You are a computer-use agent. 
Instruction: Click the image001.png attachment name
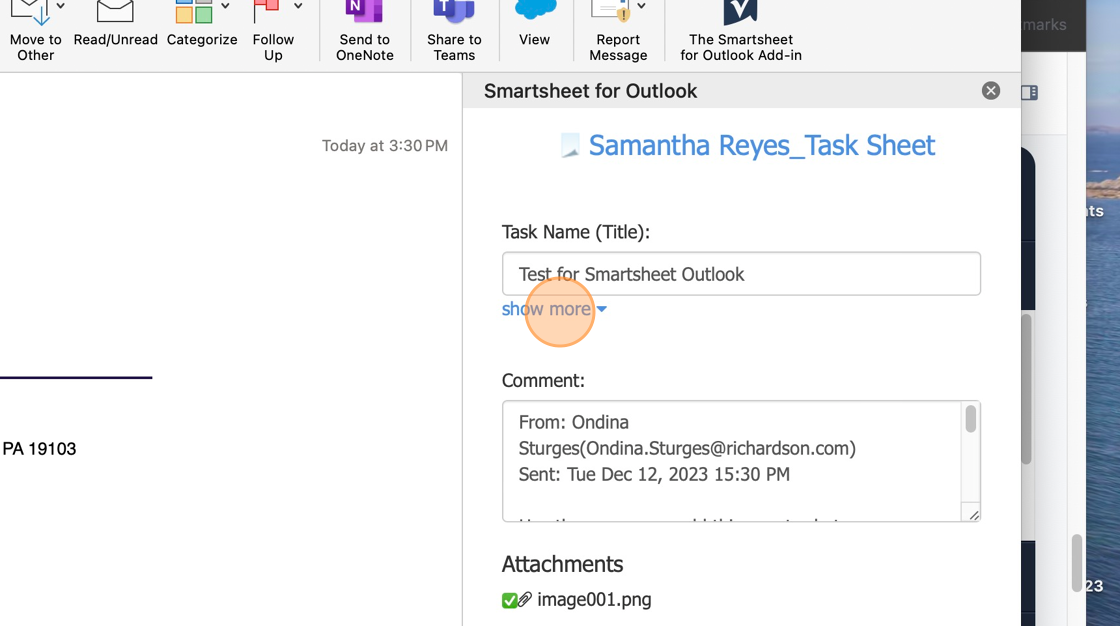click(x=594, y=600)
